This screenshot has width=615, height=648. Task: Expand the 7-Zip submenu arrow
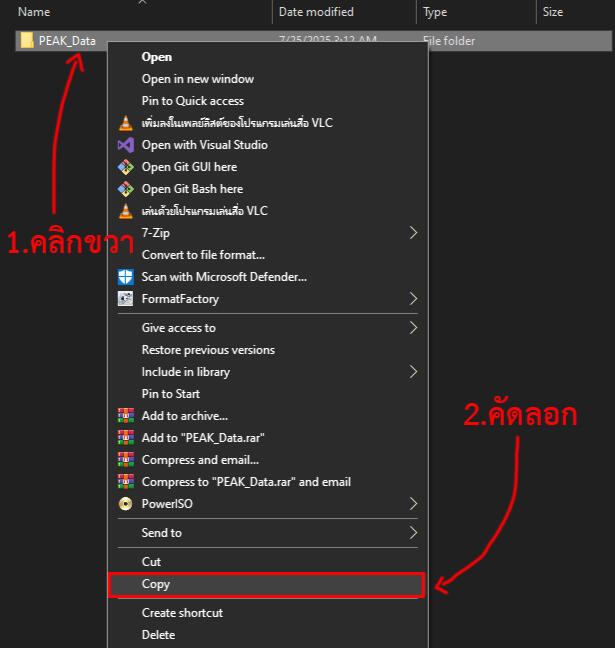pyautogui.click(x=413, y=233)
